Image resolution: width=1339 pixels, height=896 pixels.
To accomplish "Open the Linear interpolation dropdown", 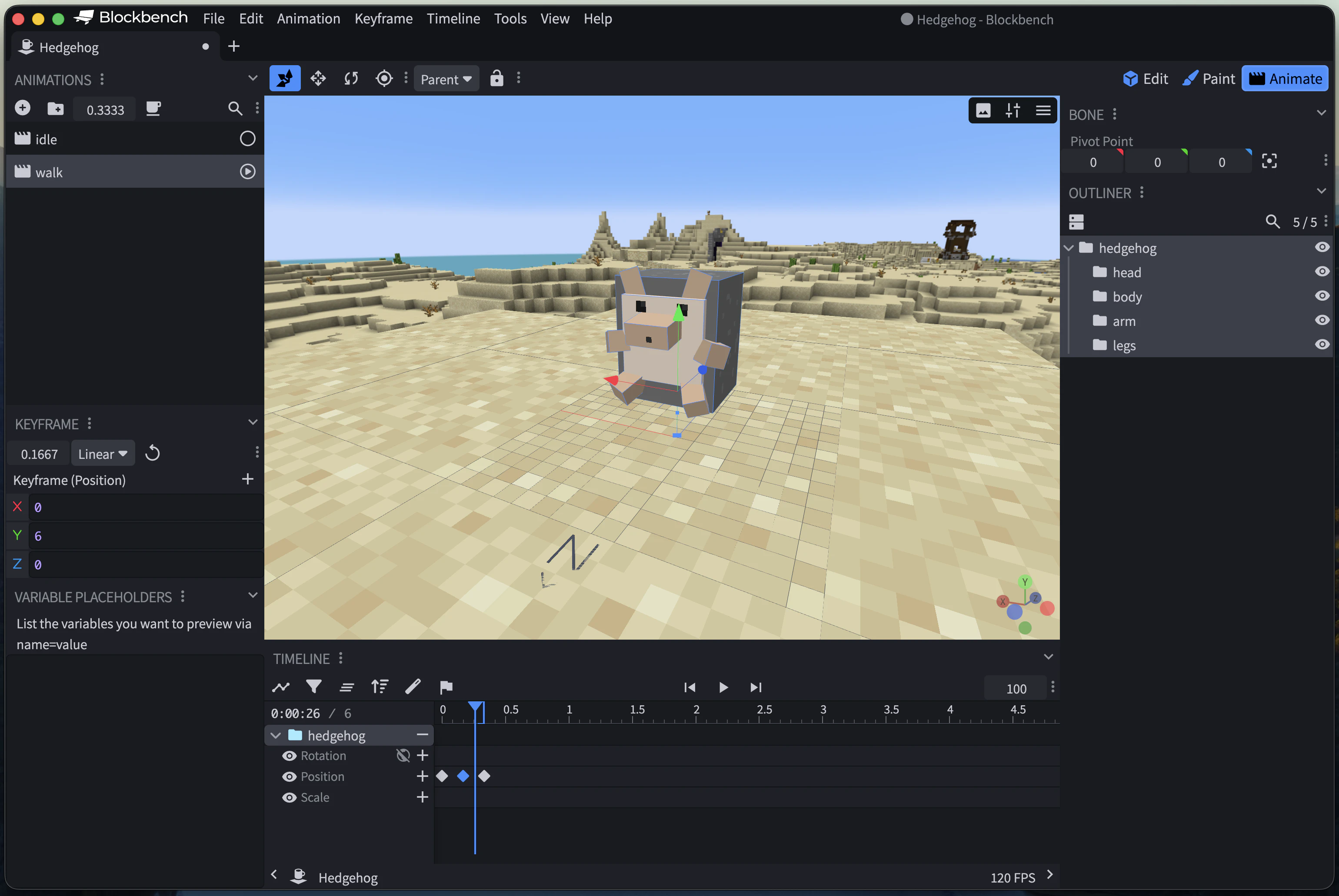I will coord(103,454).
